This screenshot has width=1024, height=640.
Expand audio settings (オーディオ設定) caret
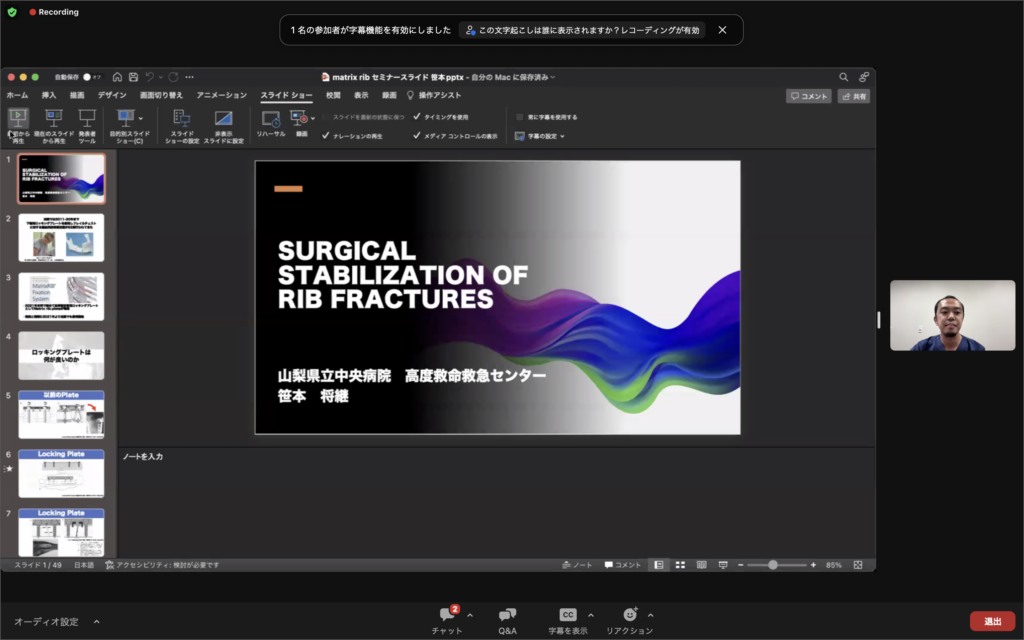pyautogui.click(x=97, y=621)
